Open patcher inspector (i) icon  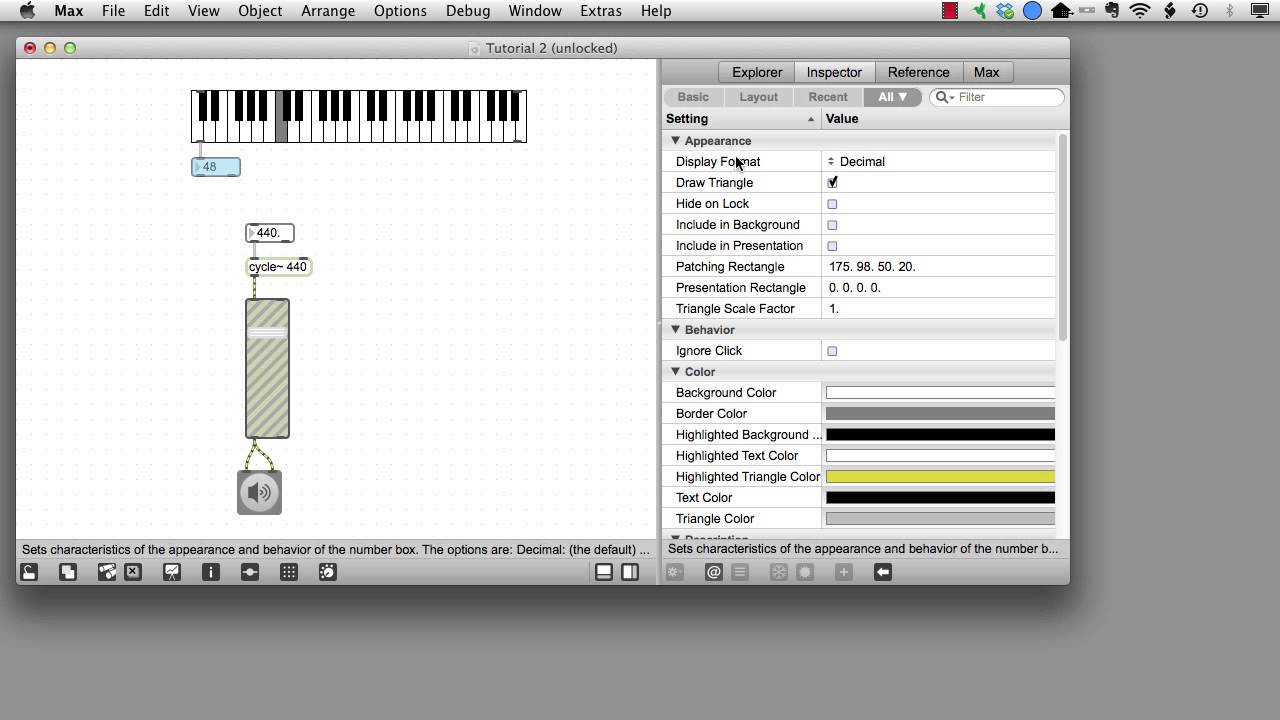210,572
